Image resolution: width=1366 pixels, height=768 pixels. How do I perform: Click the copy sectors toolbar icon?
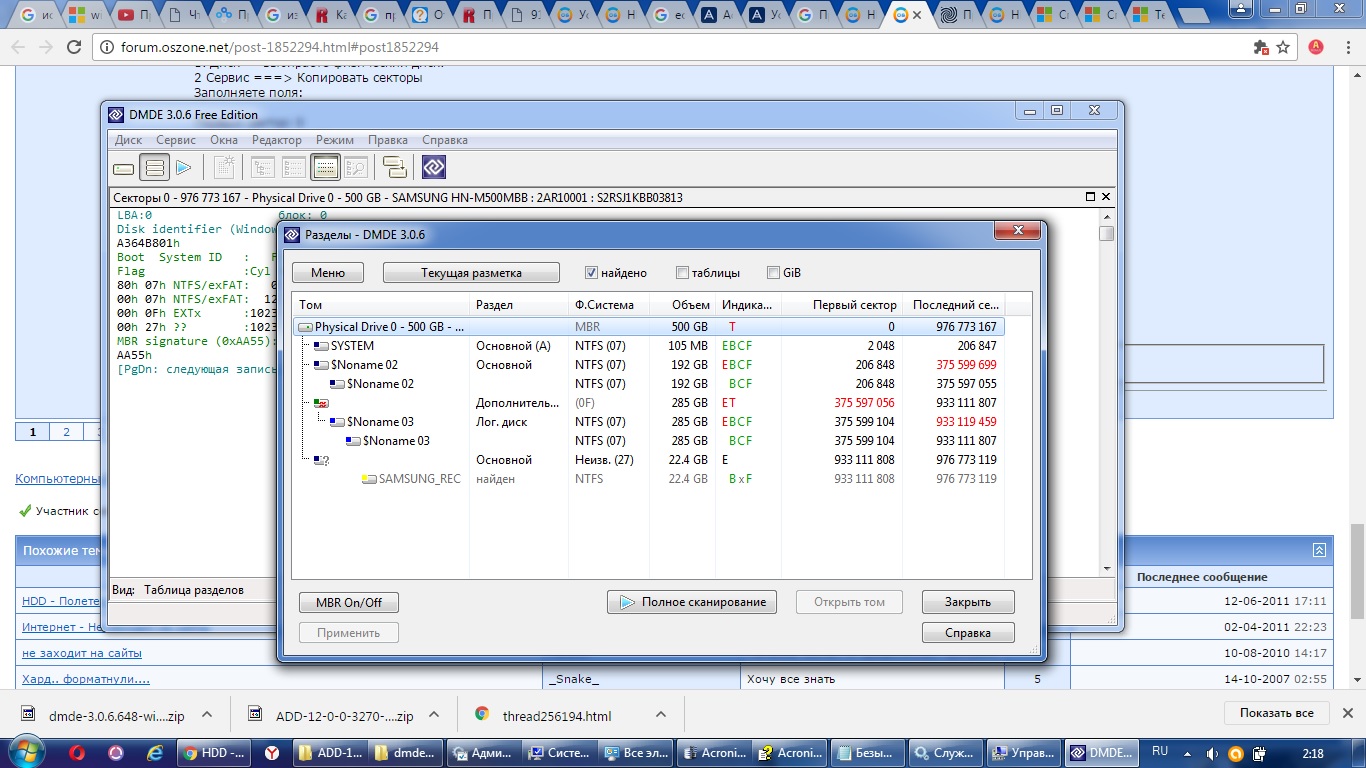tap(395, 168)
